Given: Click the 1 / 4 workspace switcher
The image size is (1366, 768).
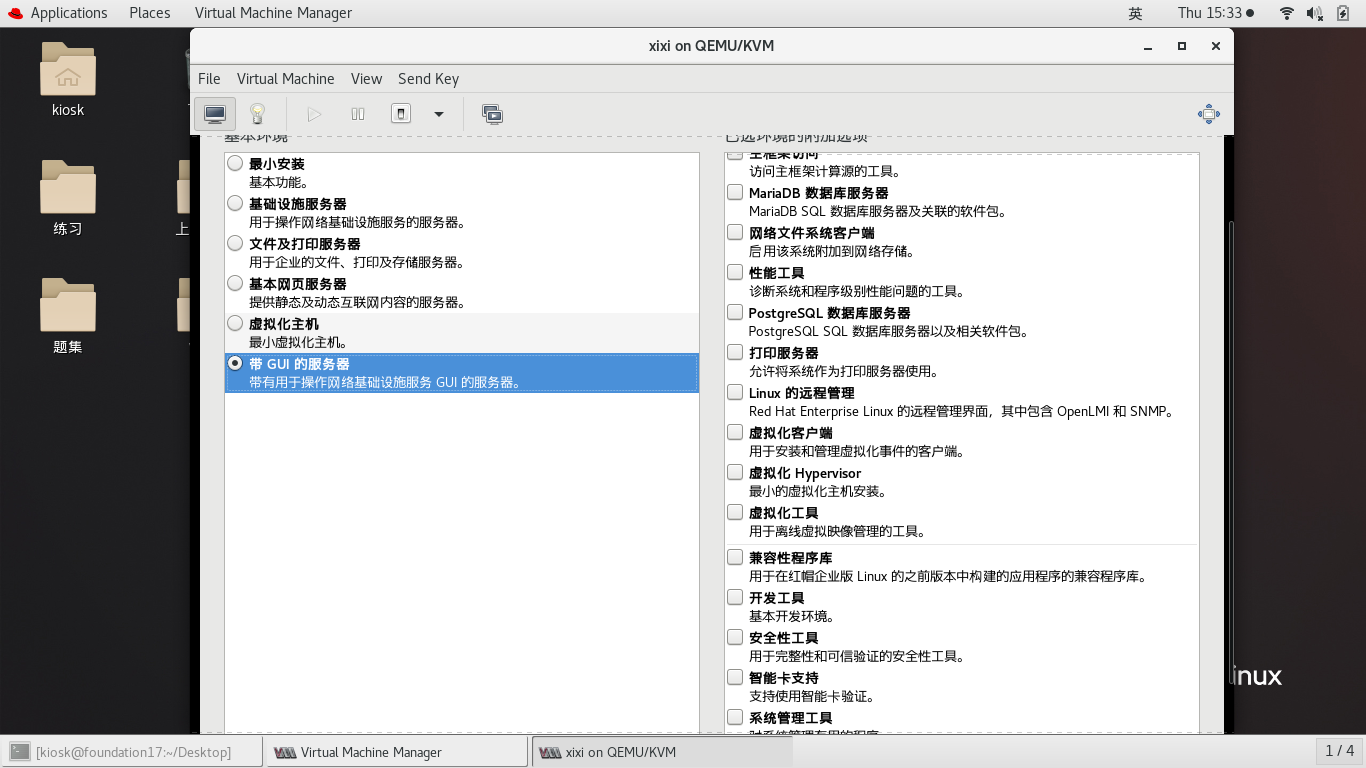Looking at the screenshot, I should pyautogui.click(x=1339, y=751).
